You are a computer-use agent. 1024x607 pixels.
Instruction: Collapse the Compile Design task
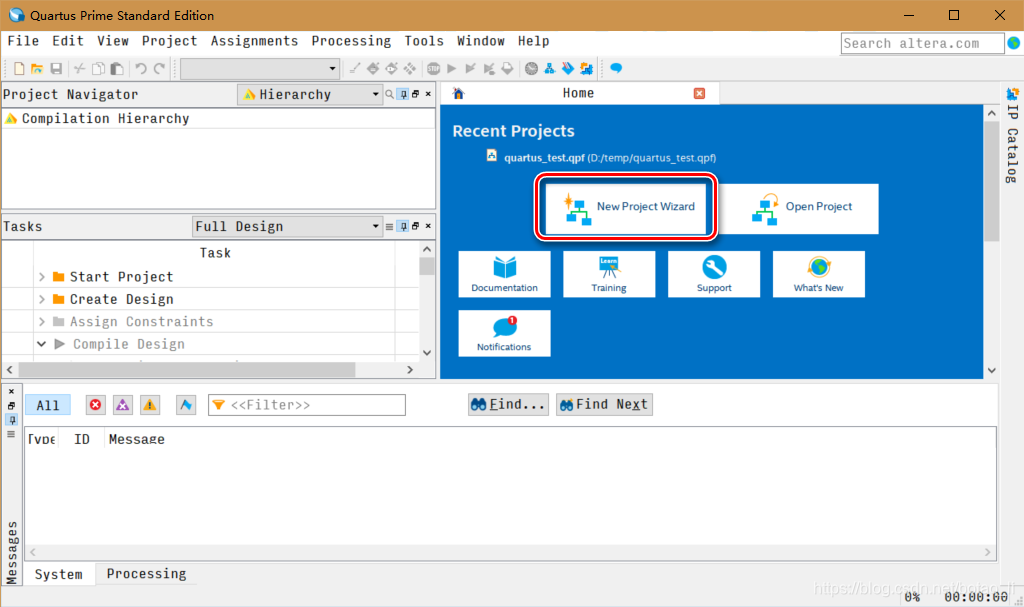(x=42, y=344)
